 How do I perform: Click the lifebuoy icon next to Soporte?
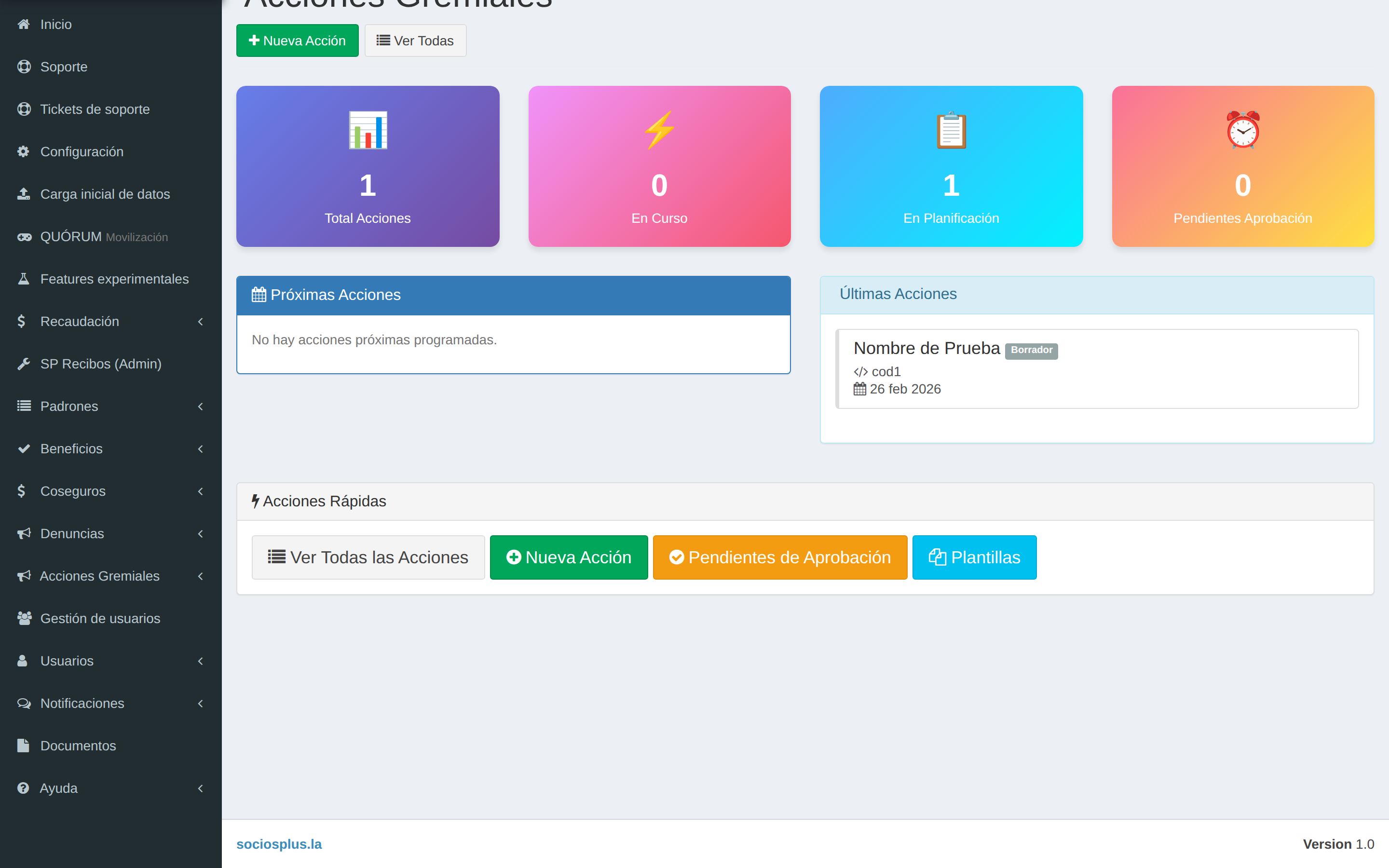24,67
